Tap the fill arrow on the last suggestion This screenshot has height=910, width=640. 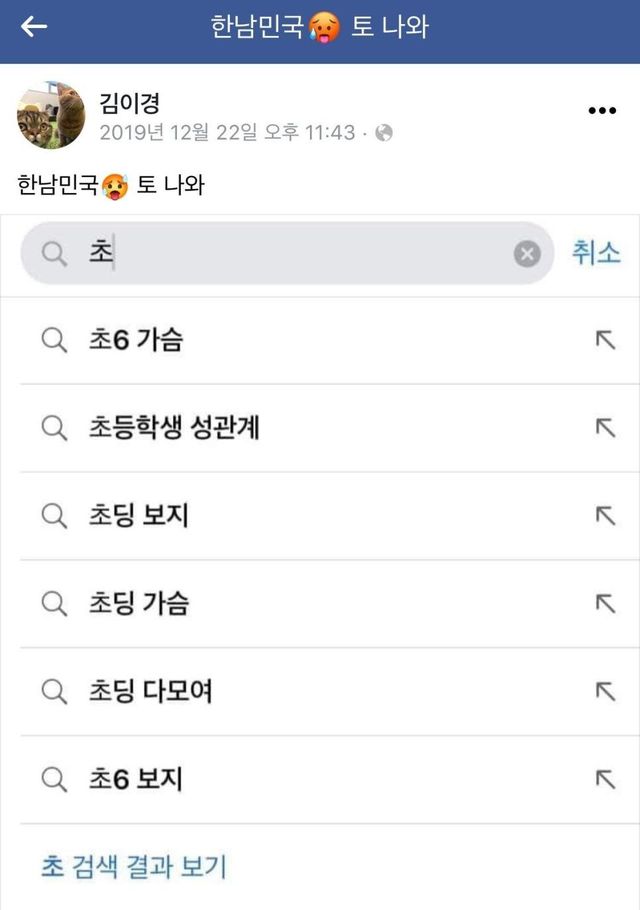(604, 779)
